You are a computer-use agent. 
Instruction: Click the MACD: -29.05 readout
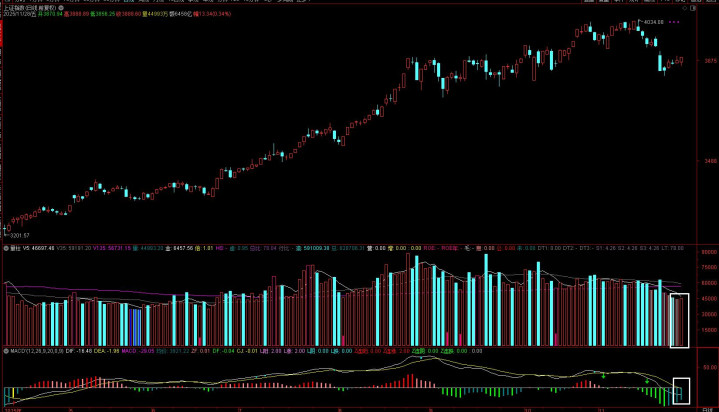click(x=138, y=351)
